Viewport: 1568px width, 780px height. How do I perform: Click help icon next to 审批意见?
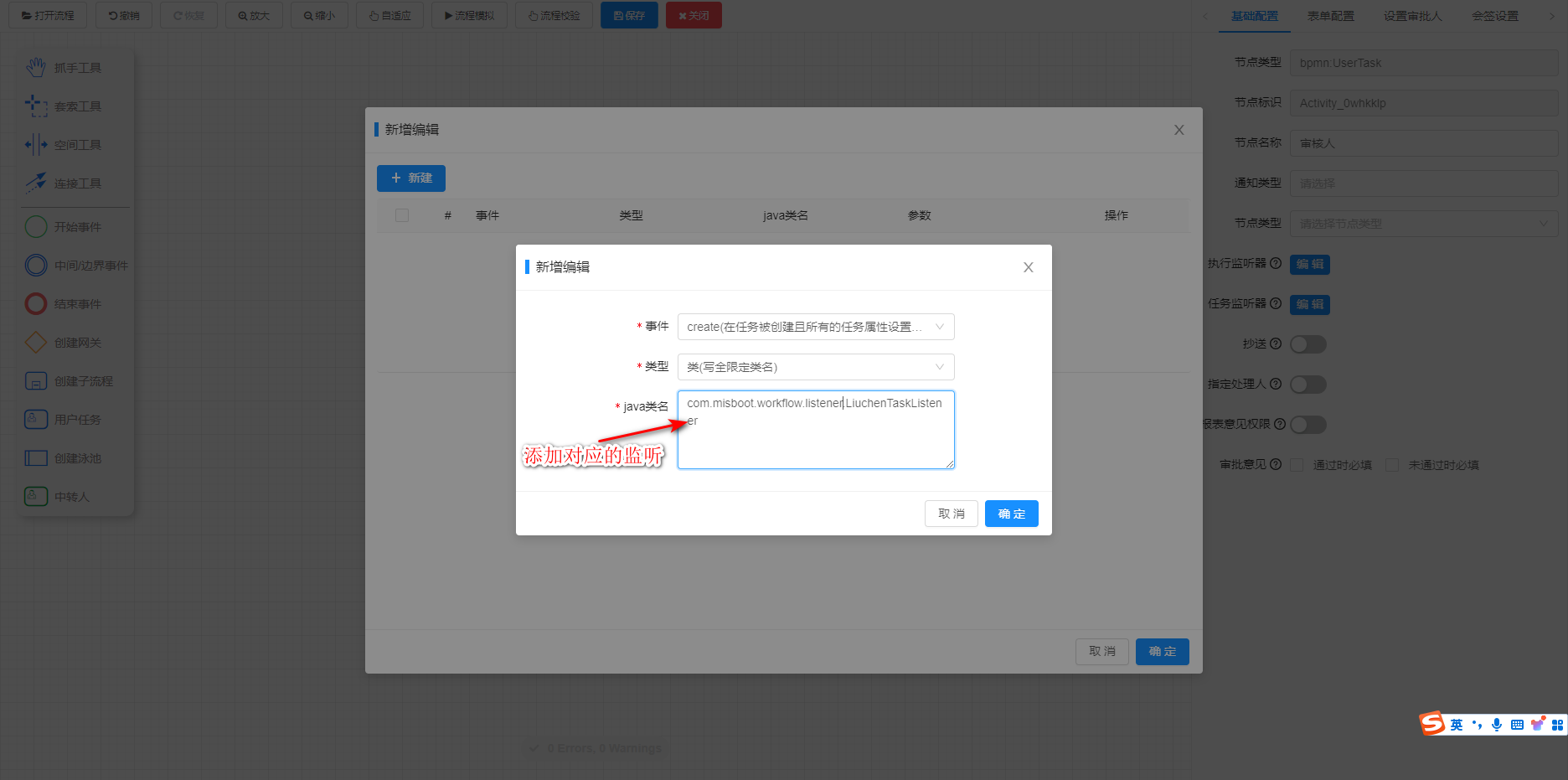1276,464
